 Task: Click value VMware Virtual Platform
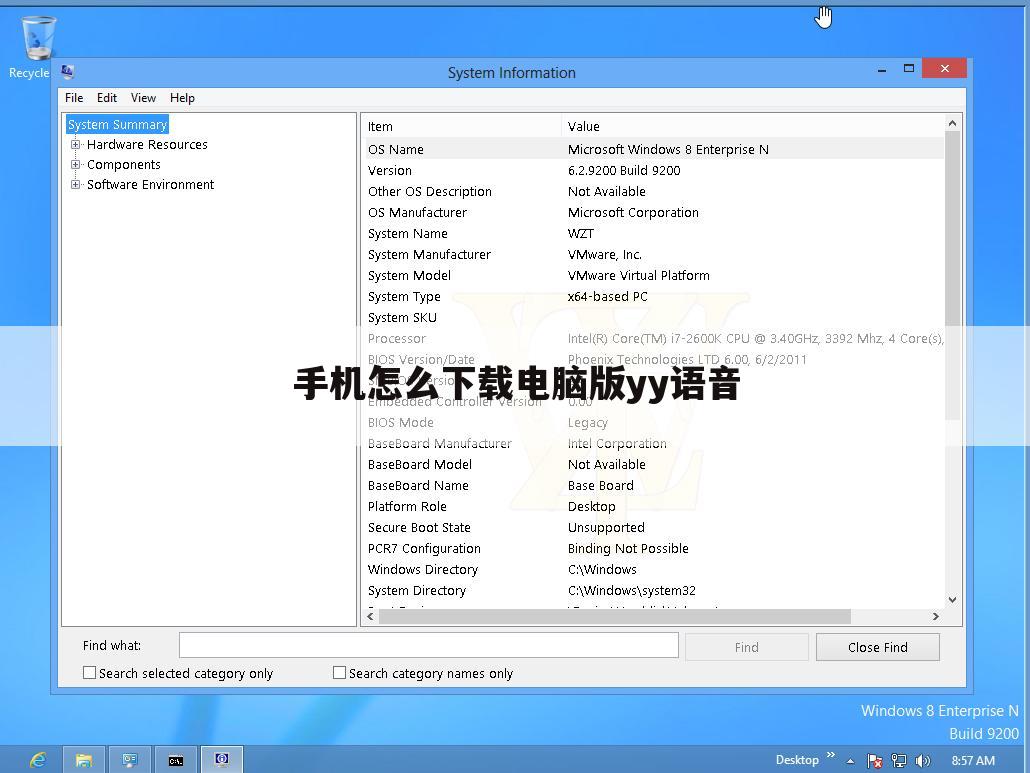tap(638, 275)
